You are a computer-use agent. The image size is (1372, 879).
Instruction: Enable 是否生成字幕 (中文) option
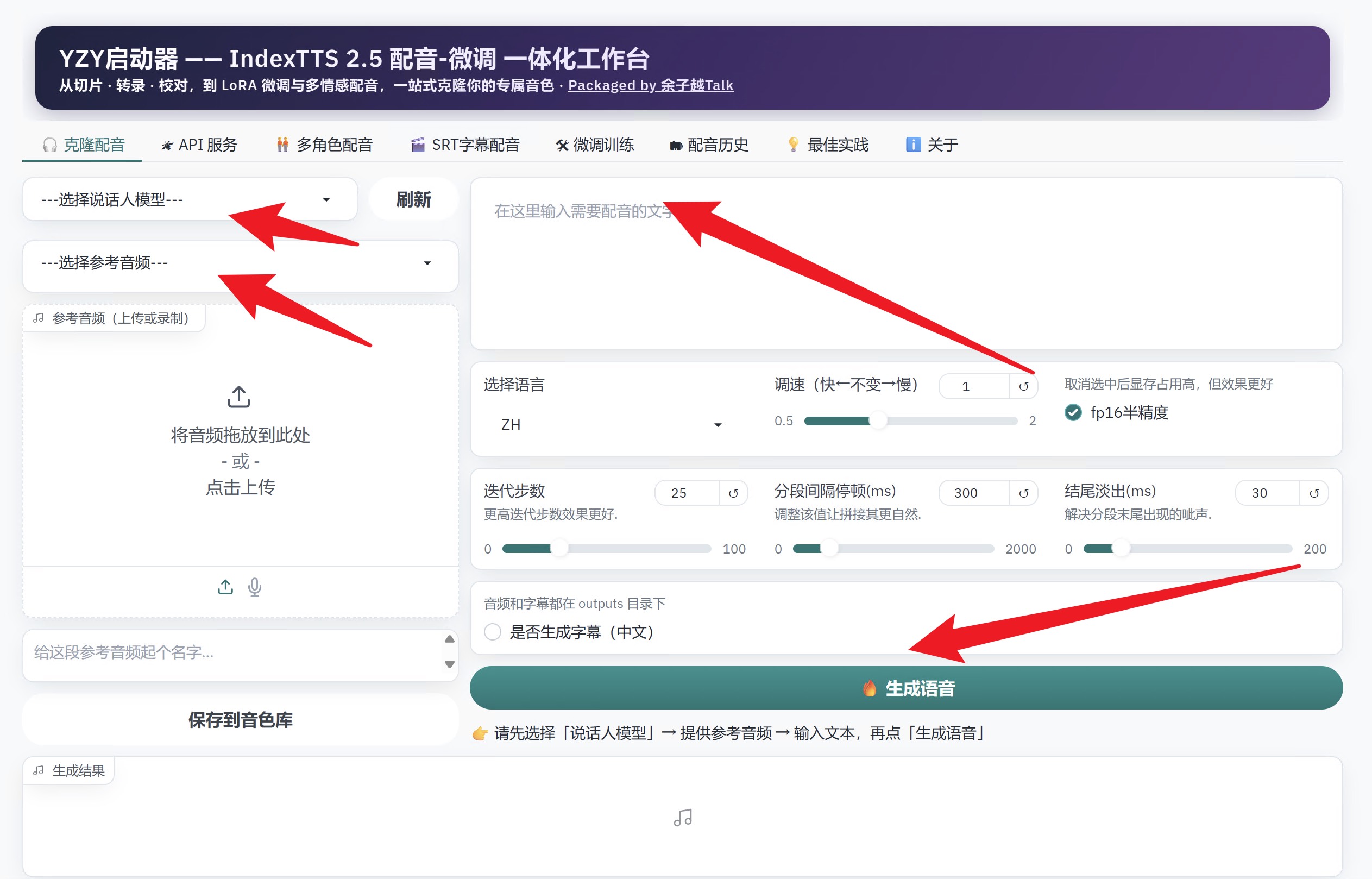tap(493, 632)
